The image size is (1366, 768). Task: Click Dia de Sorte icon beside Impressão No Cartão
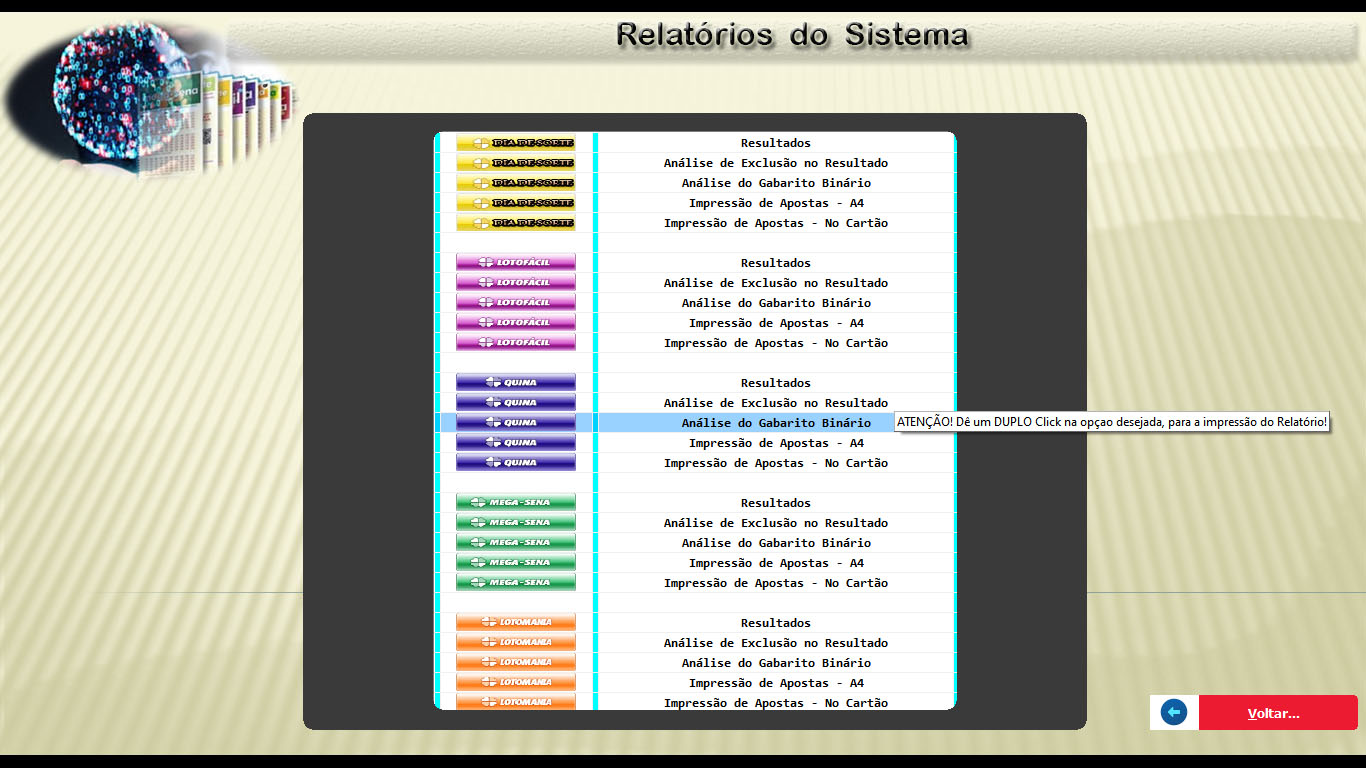516,223
